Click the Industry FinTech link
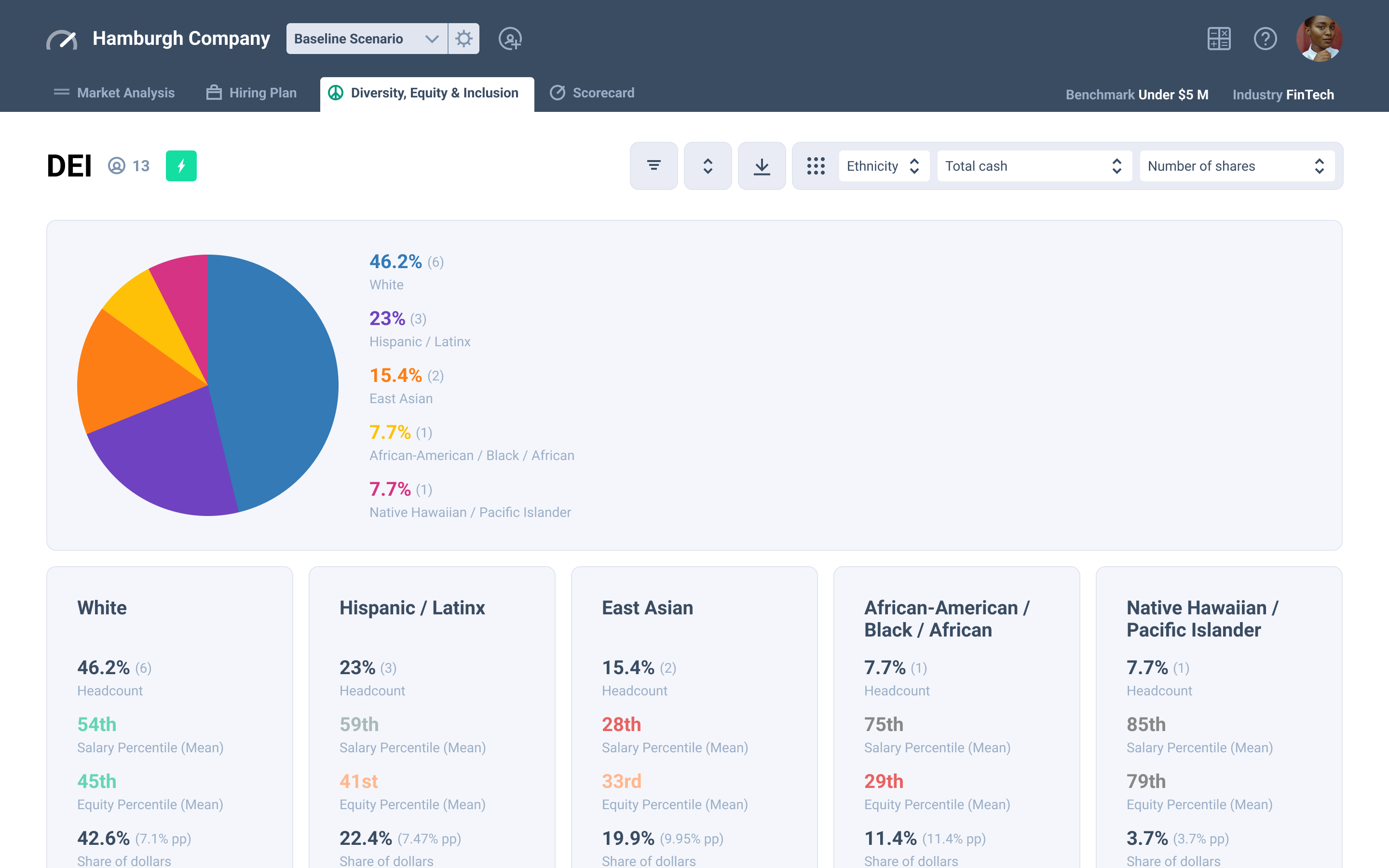The height and width of the screenshot is (868, 1389). click(1283, 94)
